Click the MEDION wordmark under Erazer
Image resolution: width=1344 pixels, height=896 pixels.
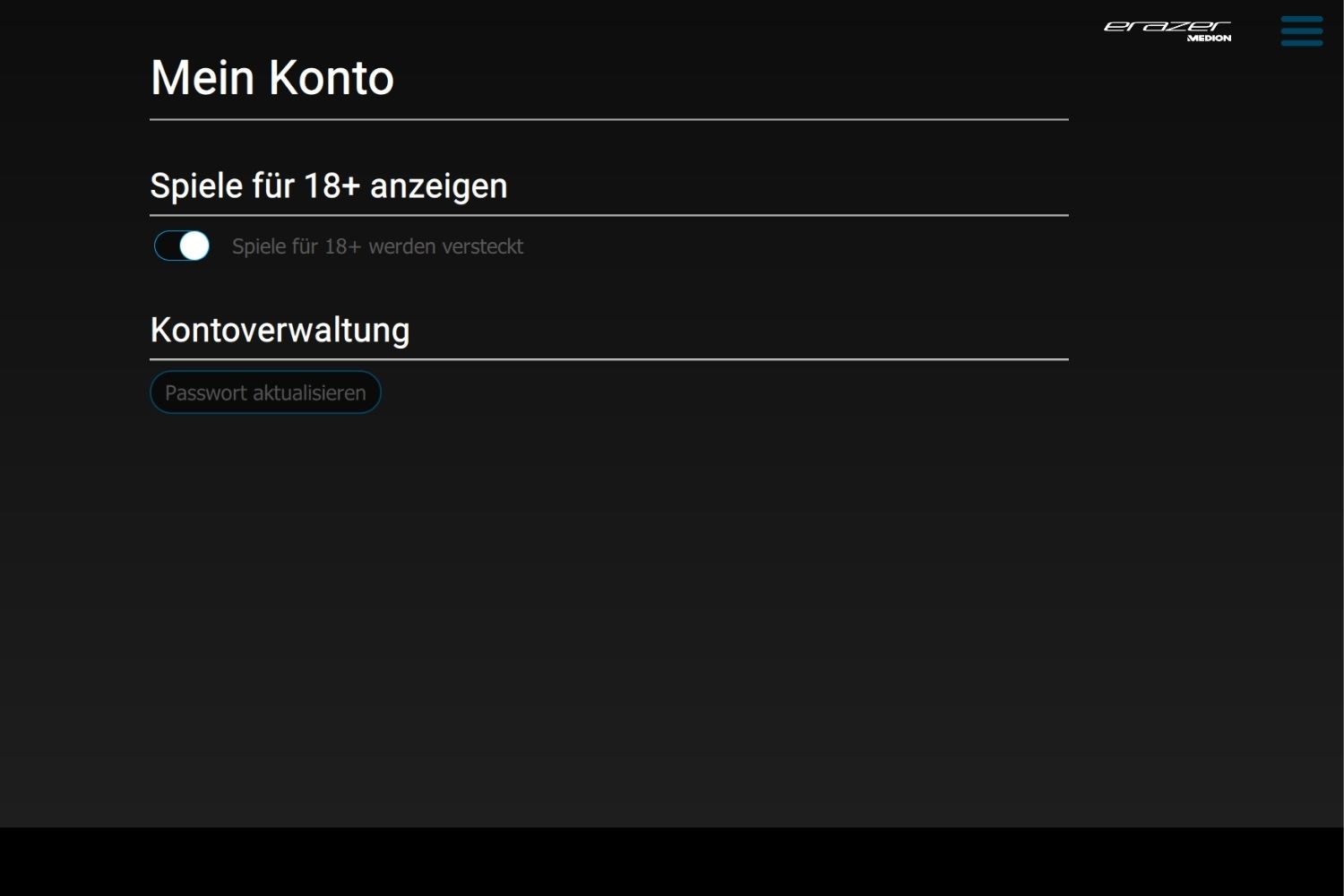(1210, 39)
